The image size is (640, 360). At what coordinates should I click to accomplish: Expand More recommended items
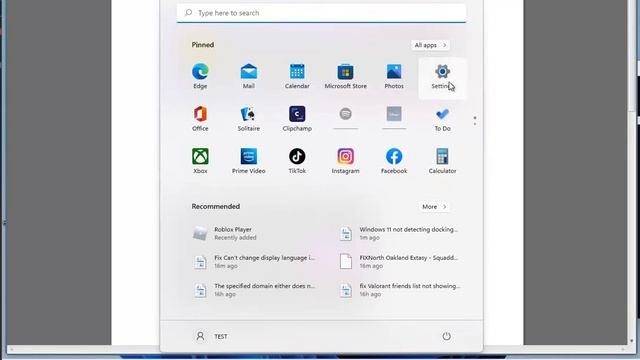(x=434, y=207)
